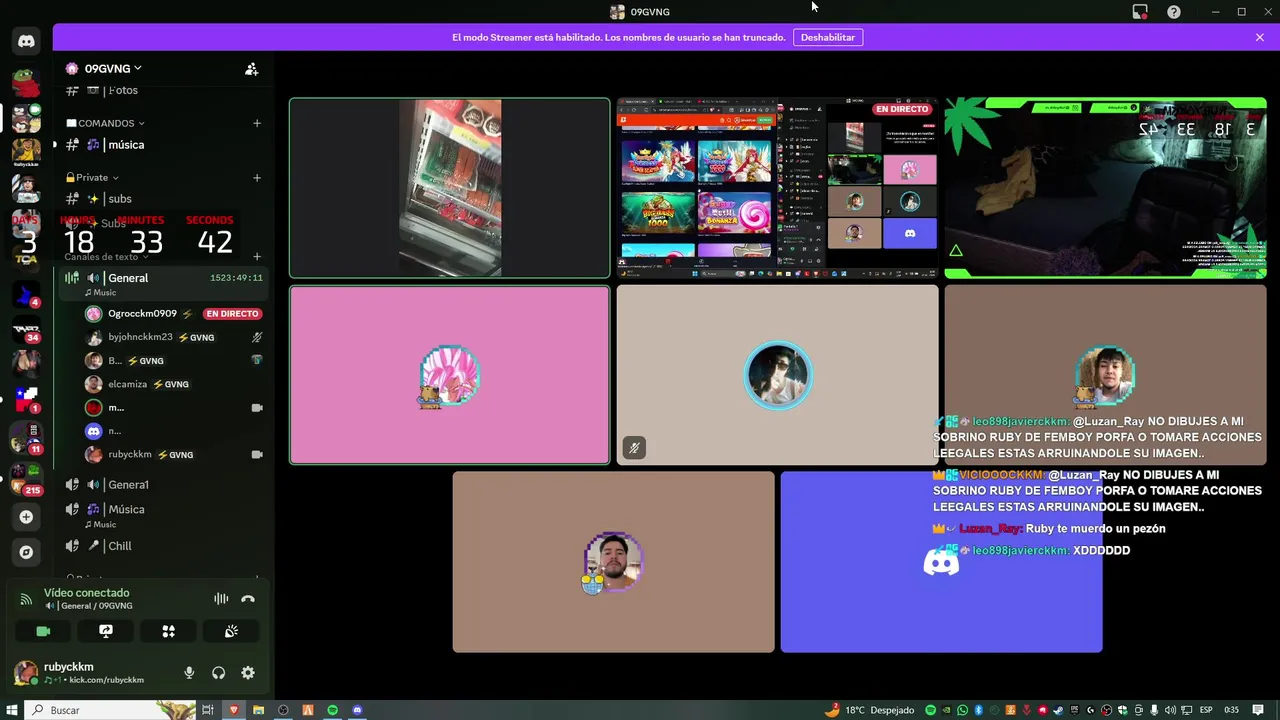Image resolution: width=1280 pixels, height=720 pixels.
Task: Open the soundboard button
Action: (x=231, y=631)
